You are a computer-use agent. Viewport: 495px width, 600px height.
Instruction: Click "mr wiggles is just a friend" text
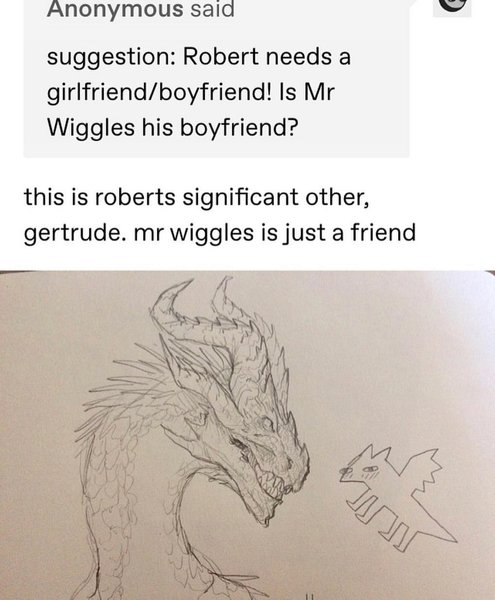click(x=274, y=233)
